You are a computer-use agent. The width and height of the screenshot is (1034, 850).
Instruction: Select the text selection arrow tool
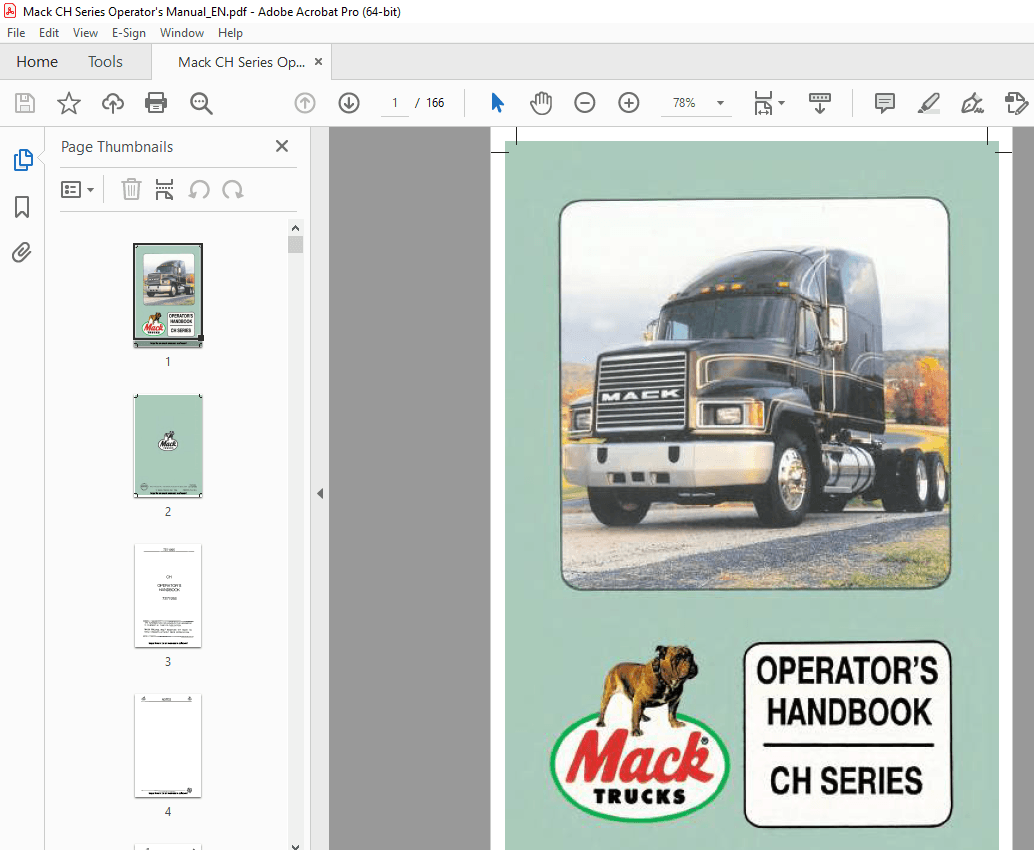[497, 103]
